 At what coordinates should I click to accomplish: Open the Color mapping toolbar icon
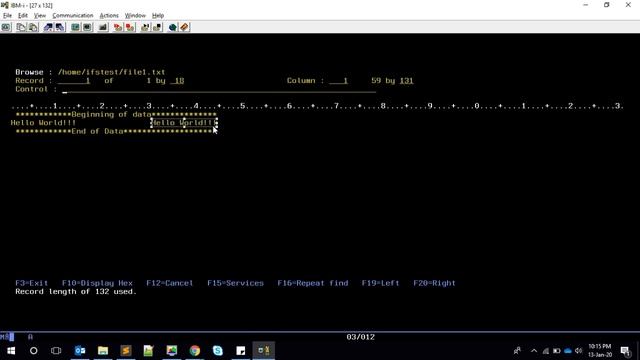point(87,27)
